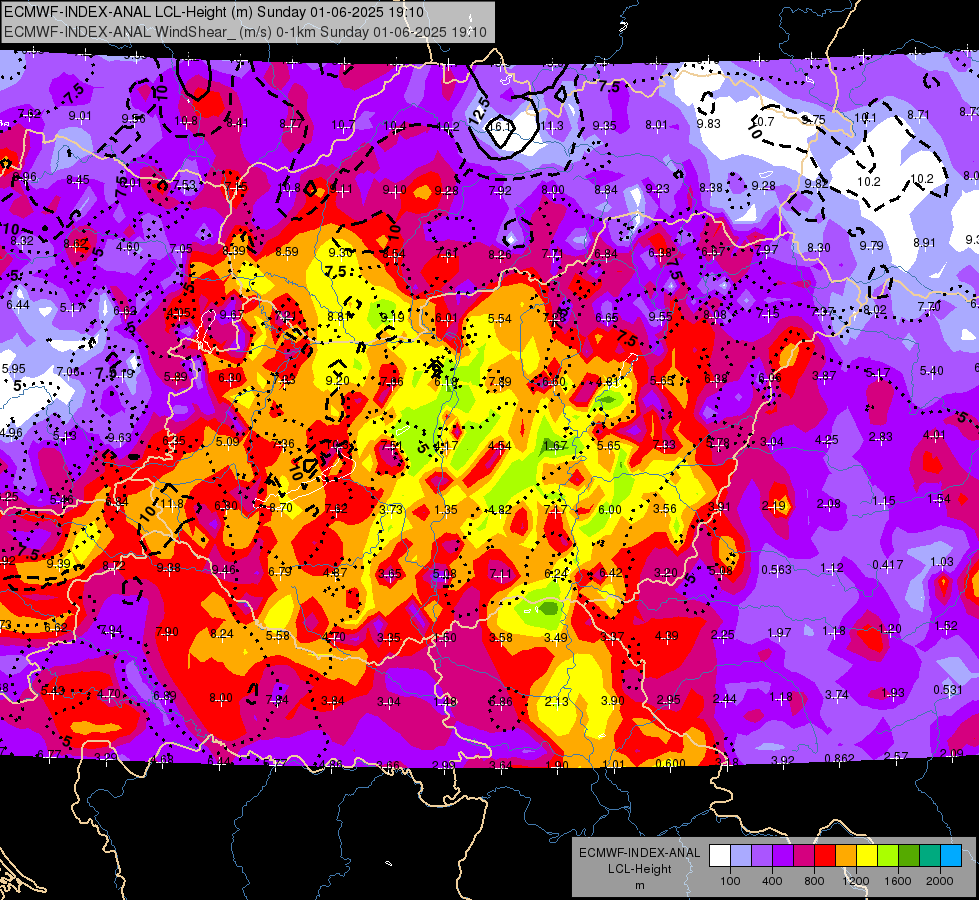This screenshot has height=900, width=979.
Task: Click the wind shear value 8.30
Action: (x=818, y=248)
